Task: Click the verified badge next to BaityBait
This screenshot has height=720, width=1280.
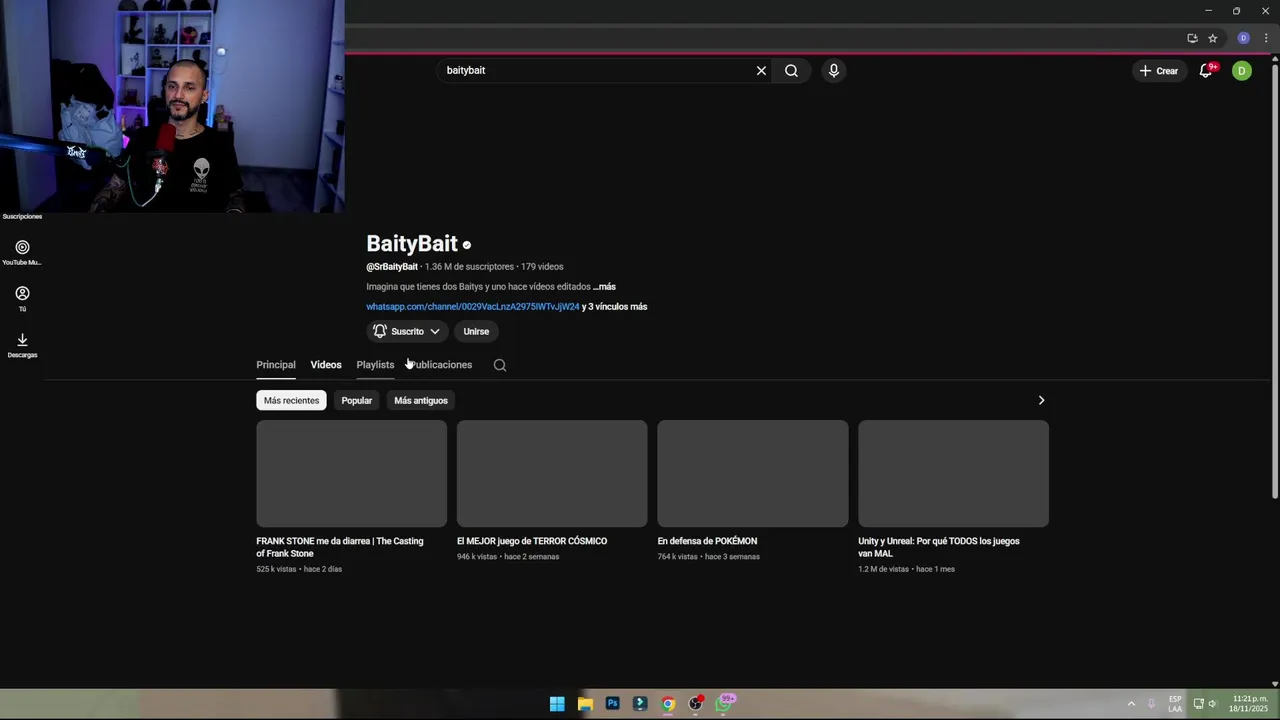Action: click(x=466, y=245)
